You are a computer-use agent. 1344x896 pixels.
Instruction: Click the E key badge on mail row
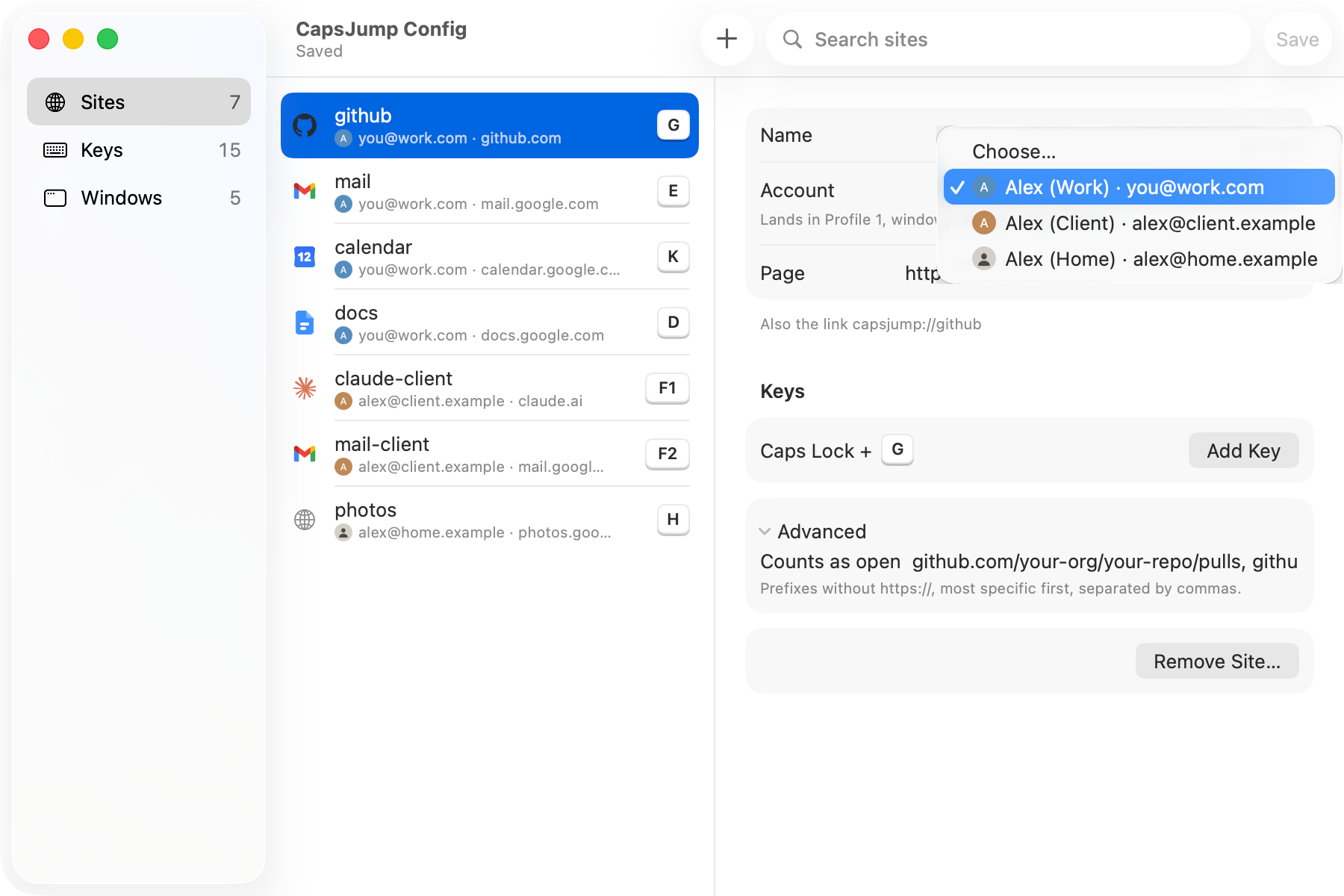pos(673,191)
